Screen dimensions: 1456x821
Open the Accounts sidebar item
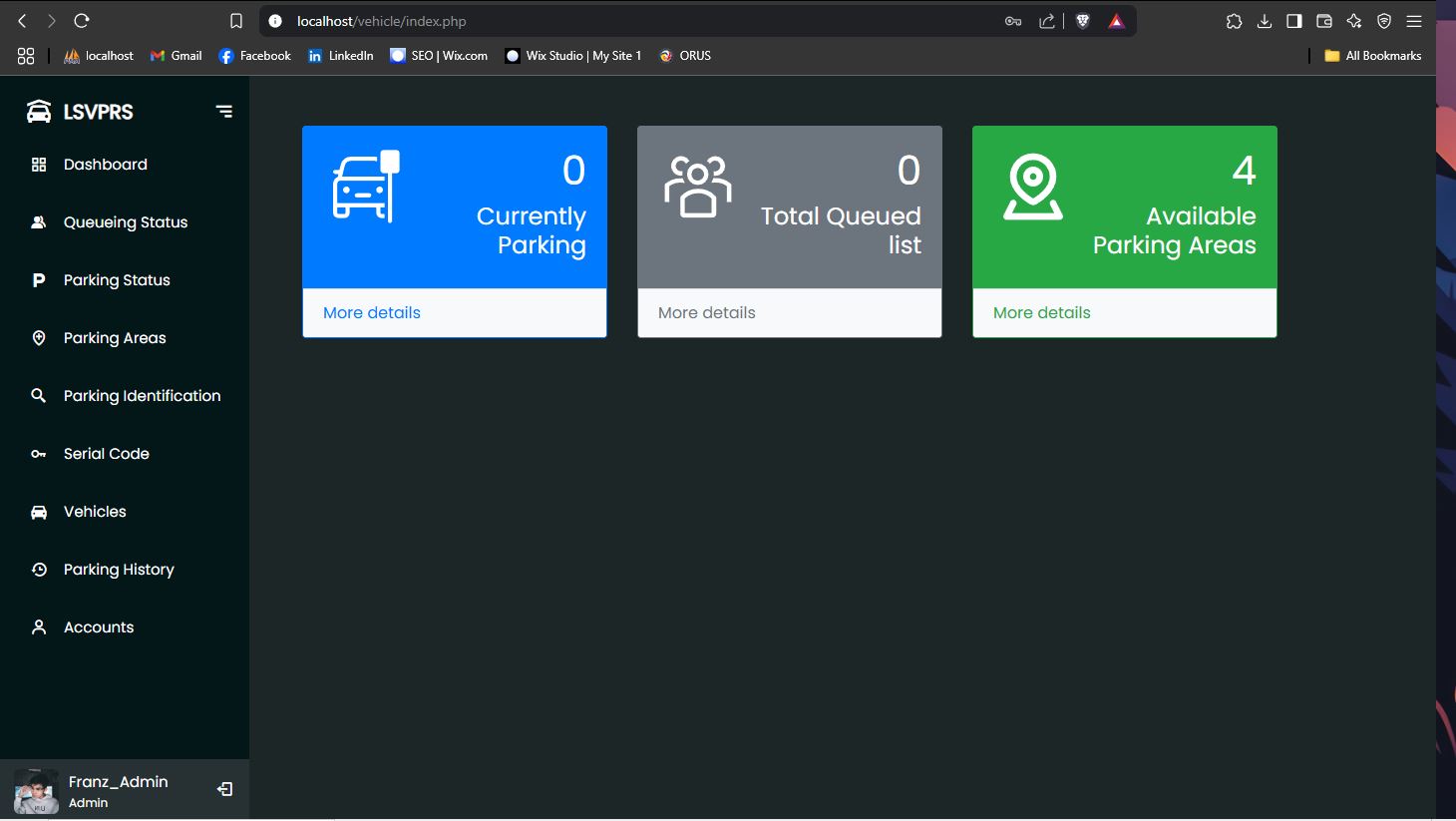[x=98, y=627]
